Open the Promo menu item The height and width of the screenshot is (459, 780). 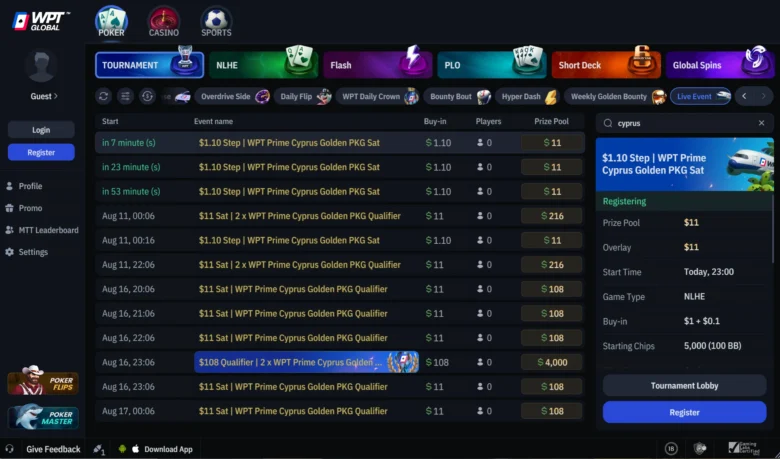click(x=30, y=208)
